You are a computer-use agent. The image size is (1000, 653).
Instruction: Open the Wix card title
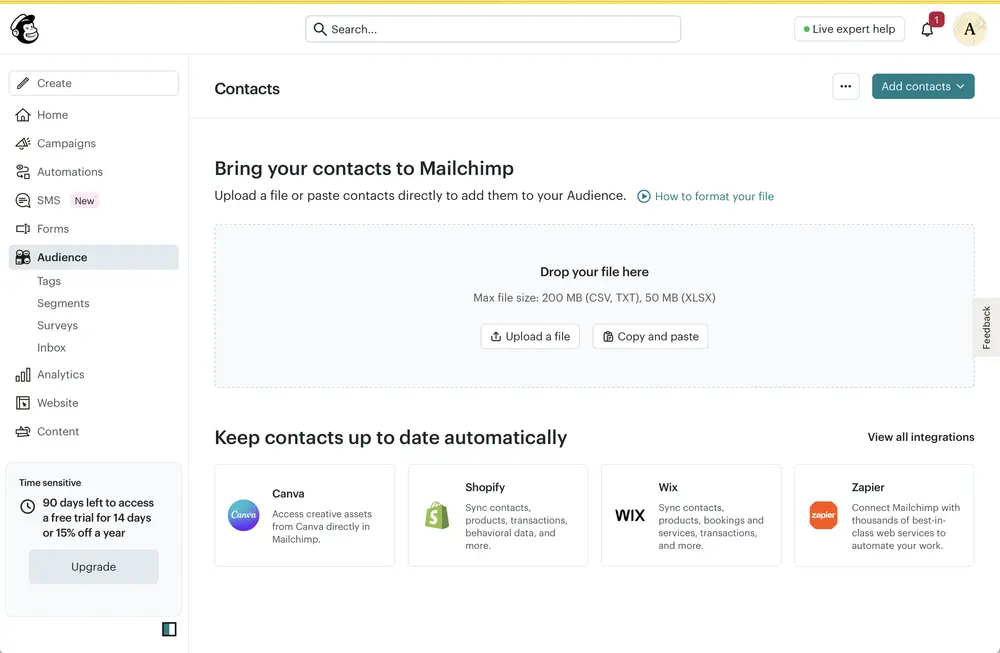668,487
